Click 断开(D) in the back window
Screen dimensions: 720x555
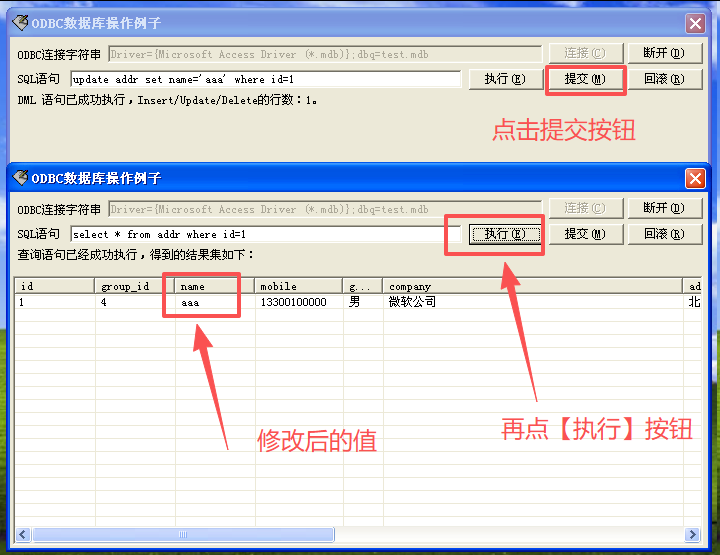coord(664,53)
